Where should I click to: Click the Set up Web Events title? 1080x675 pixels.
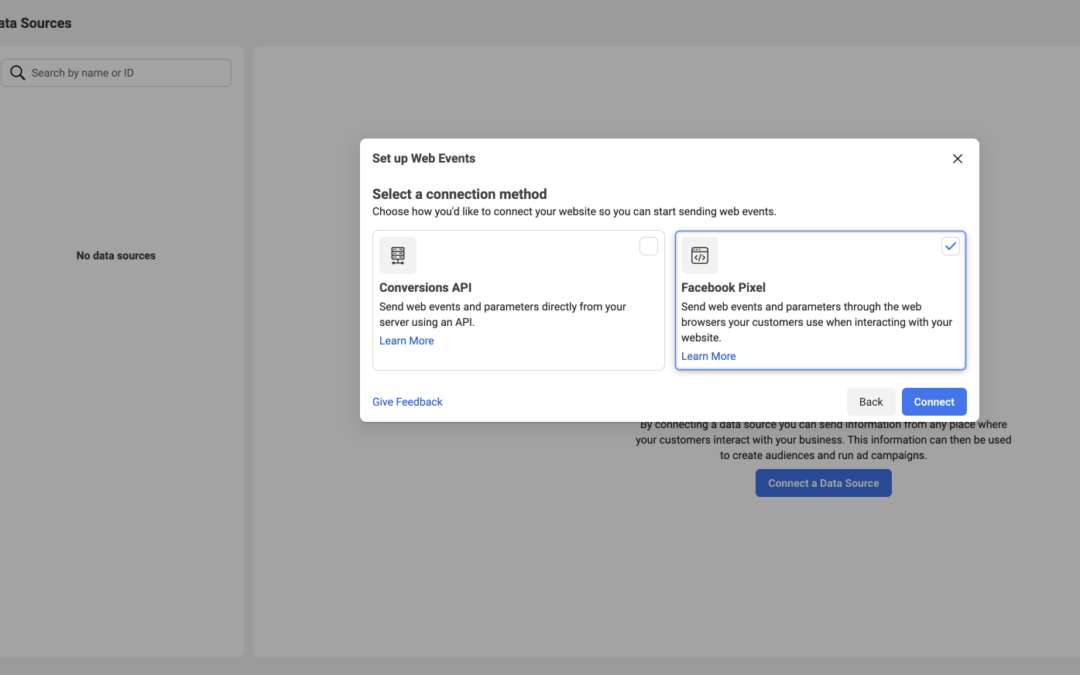(424, 158)
